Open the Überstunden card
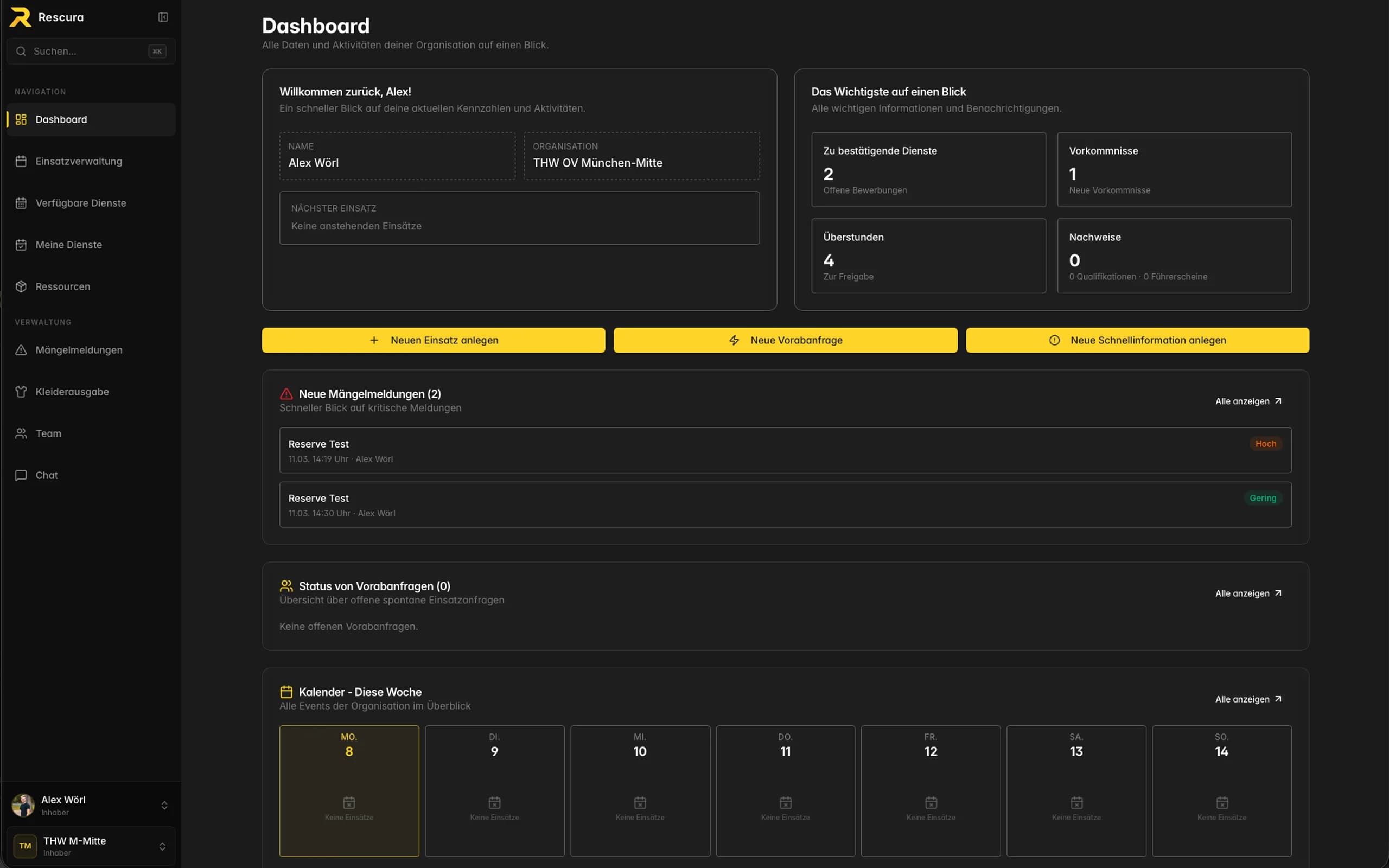Image resolution: width=1389 pixels, height=868 pixels. [928, 256]
